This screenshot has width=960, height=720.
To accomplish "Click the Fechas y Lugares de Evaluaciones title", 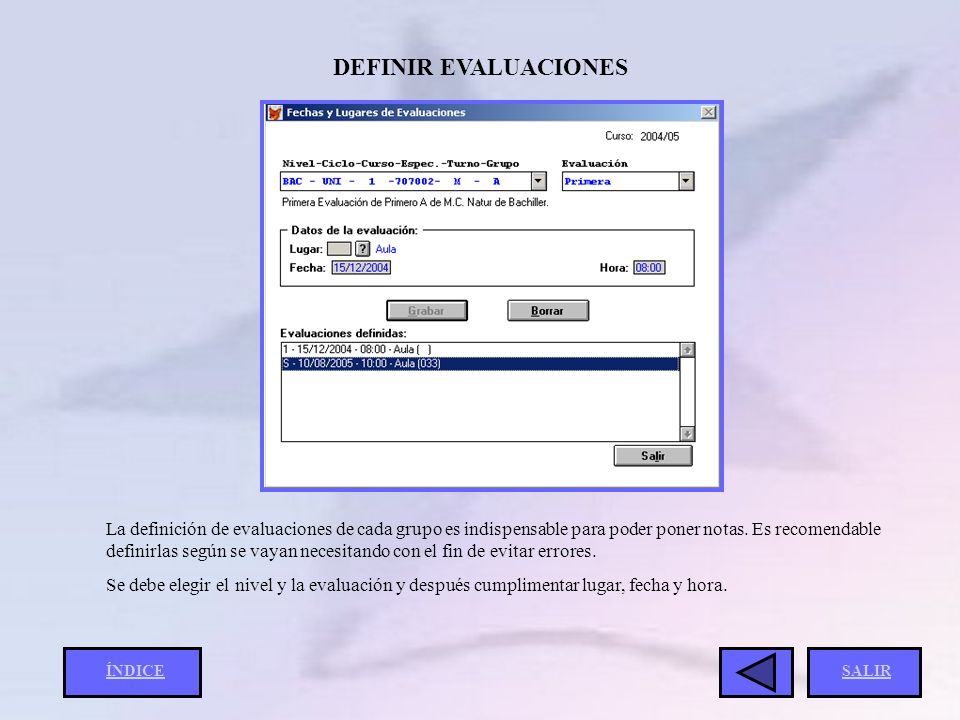I will click(376, 113).
